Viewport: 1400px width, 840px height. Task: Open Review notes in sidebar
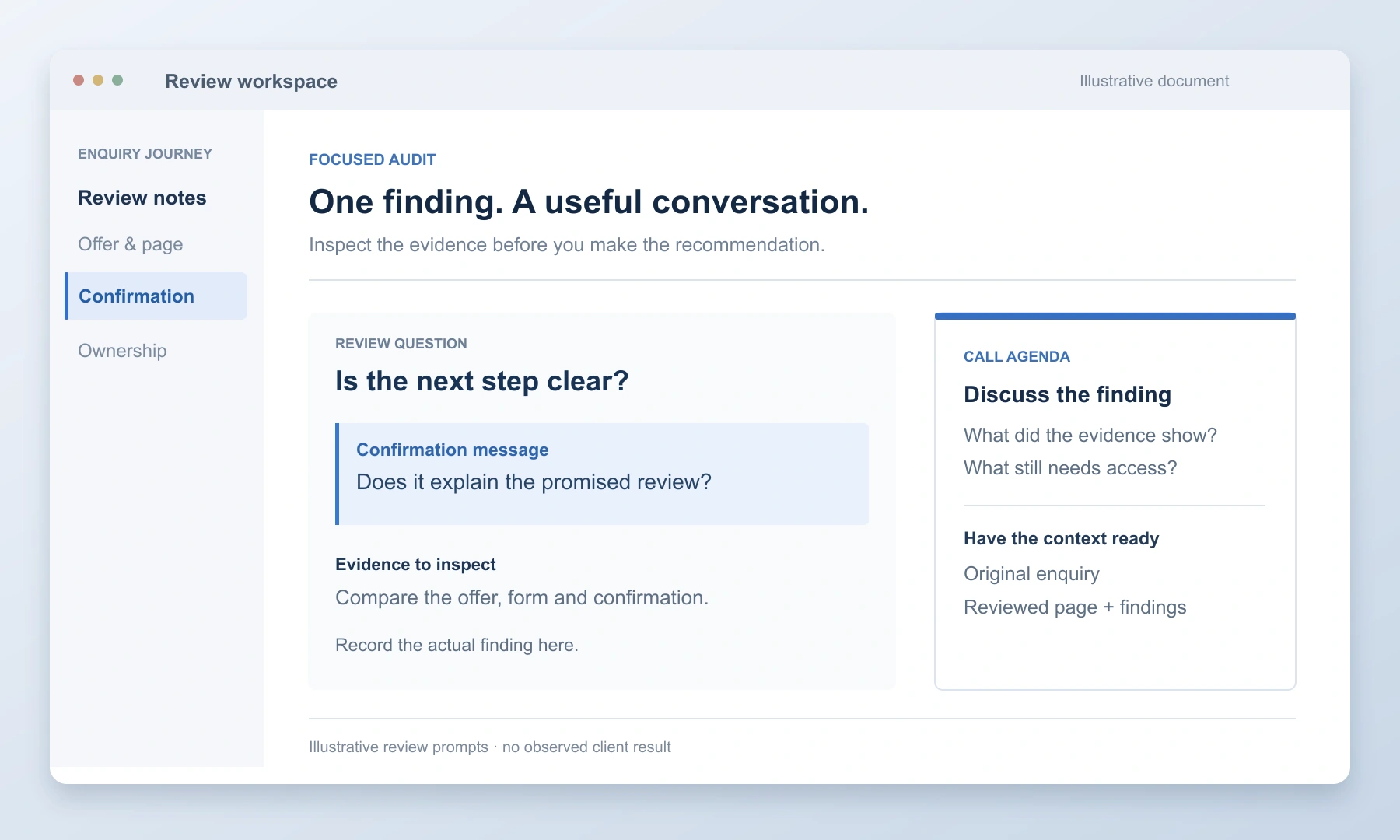[x=142, y=198]
